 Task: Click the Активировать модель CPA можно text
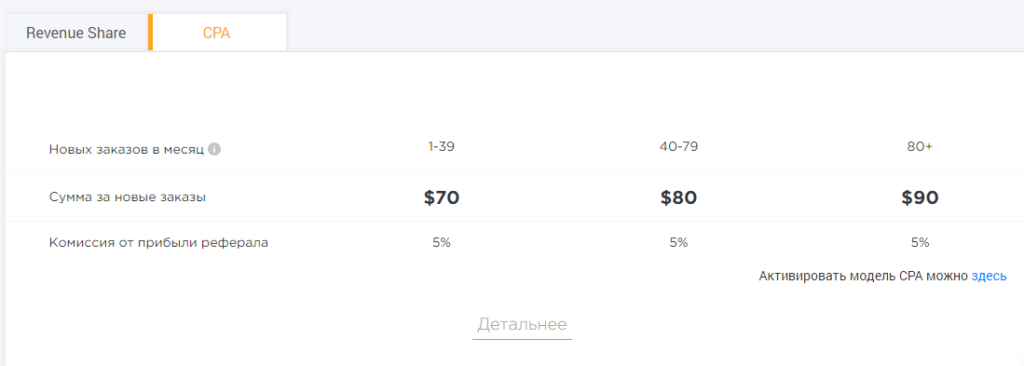(863, 276)
